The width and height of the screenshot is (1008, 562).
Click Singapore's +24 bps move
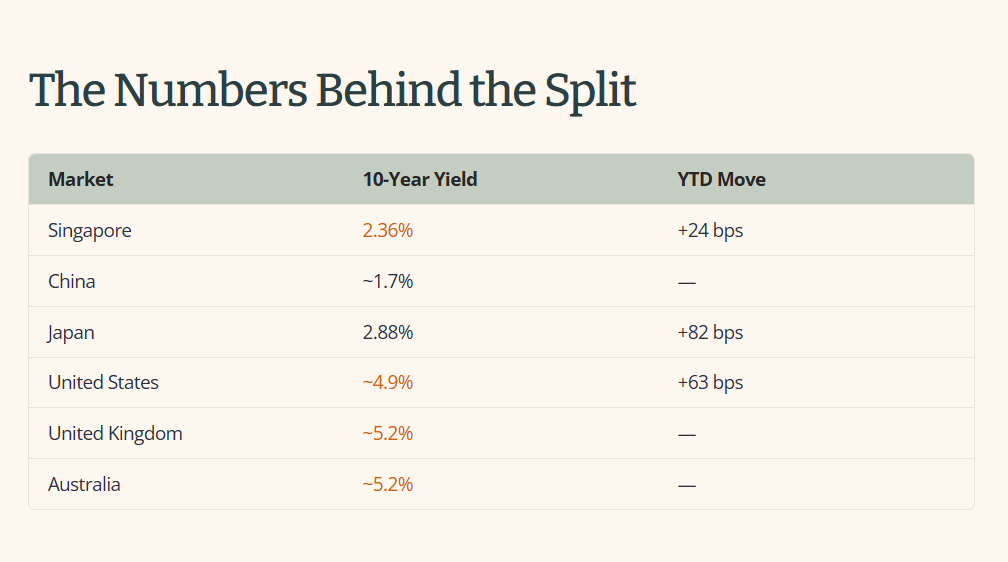pyautogui.click(x=710, y=231)
